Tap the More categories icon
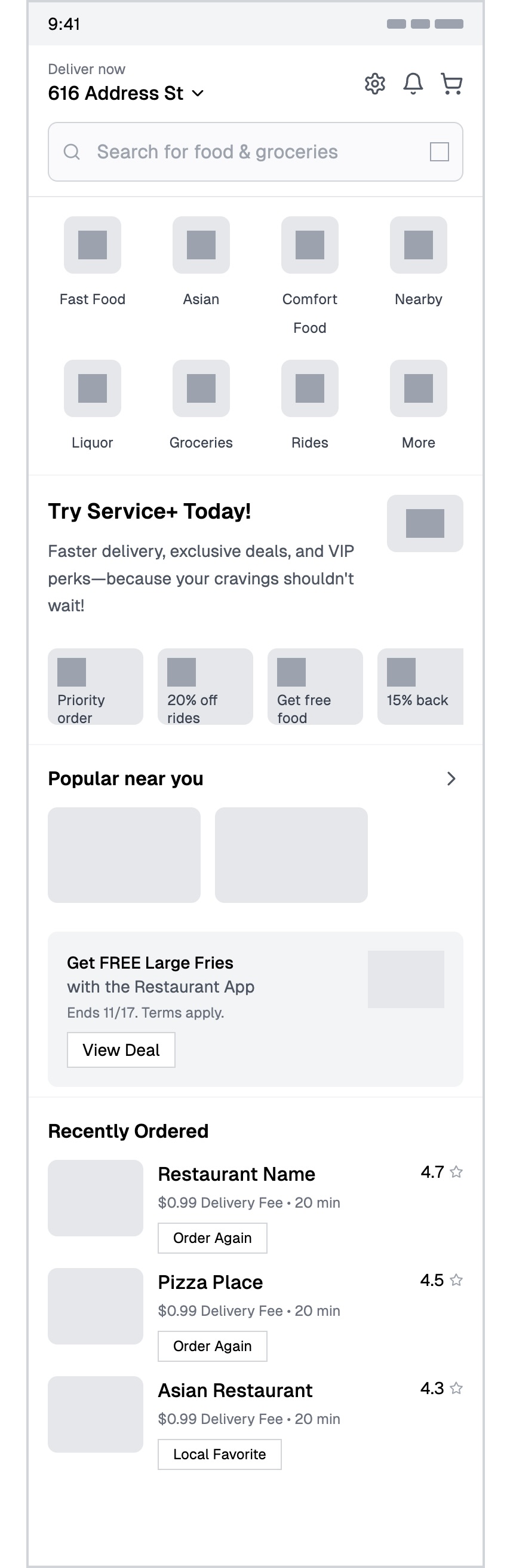Screen dimensions: 510x1568 (x=419, y=388)
